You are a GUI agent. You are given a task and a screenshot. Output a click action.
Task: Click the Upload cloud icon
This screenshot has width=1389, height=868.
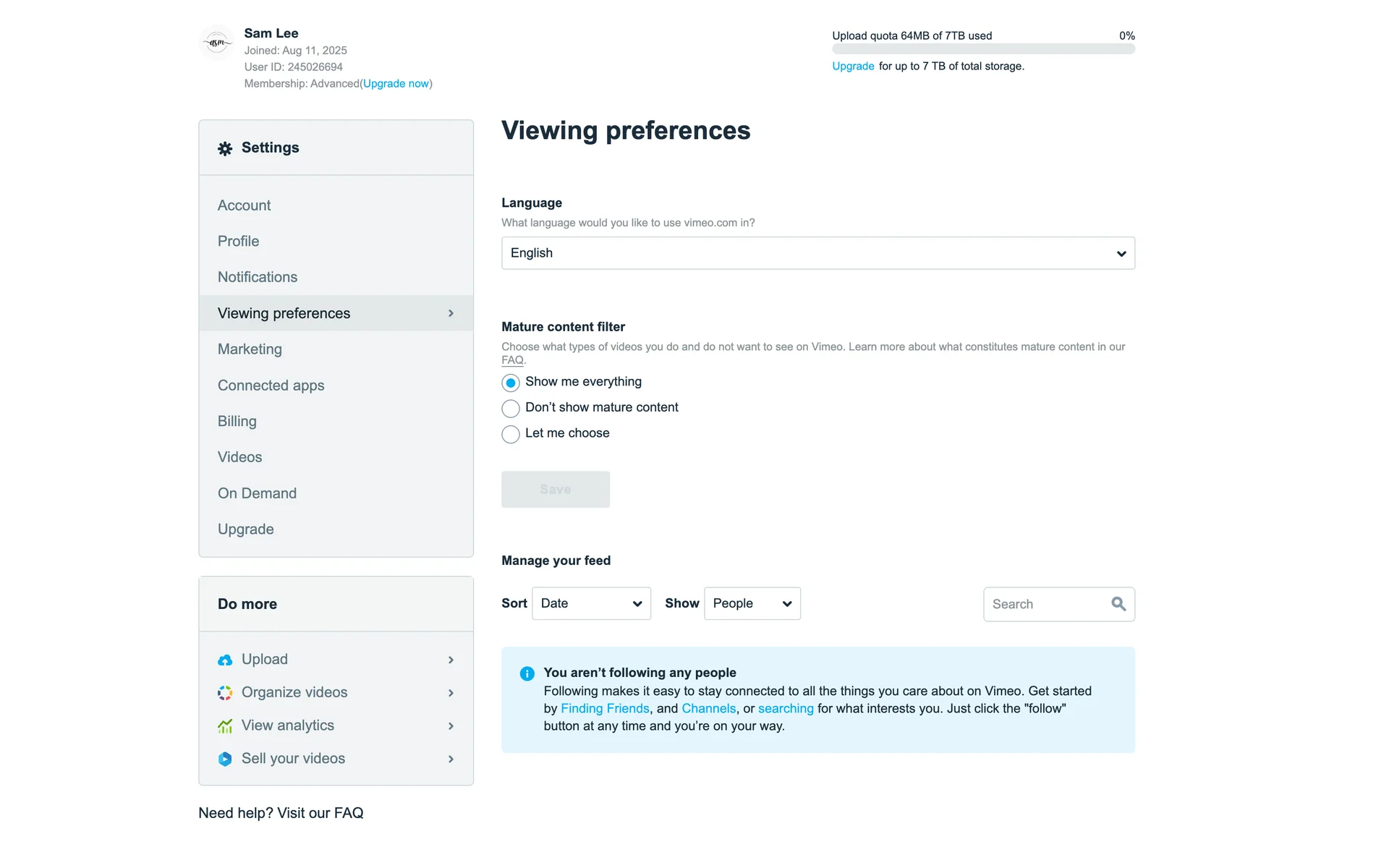pyautogui.click(x=225, y=660)
